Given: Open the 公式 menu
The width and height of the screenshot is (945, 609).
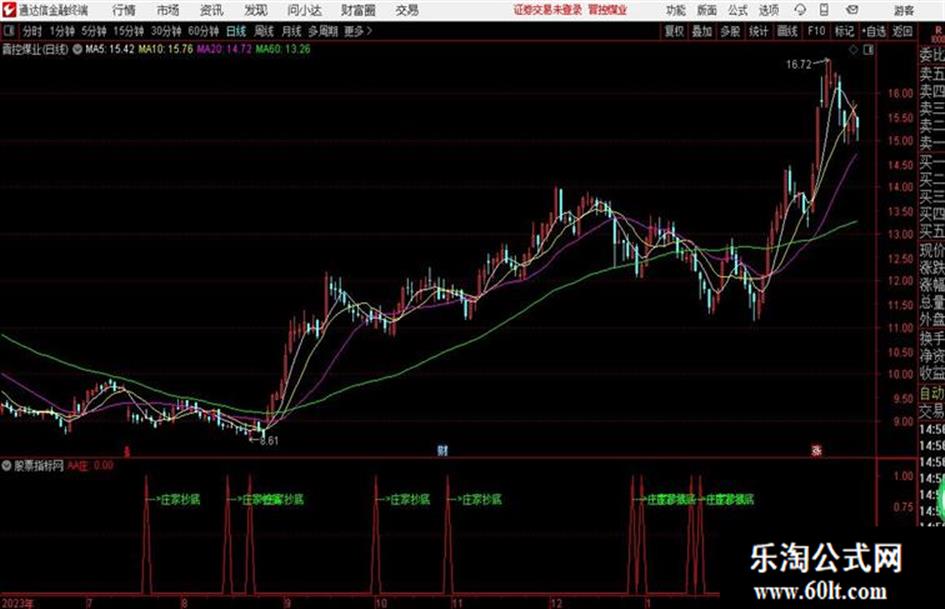Looking at the screenshot, I should tap(738, 10).
